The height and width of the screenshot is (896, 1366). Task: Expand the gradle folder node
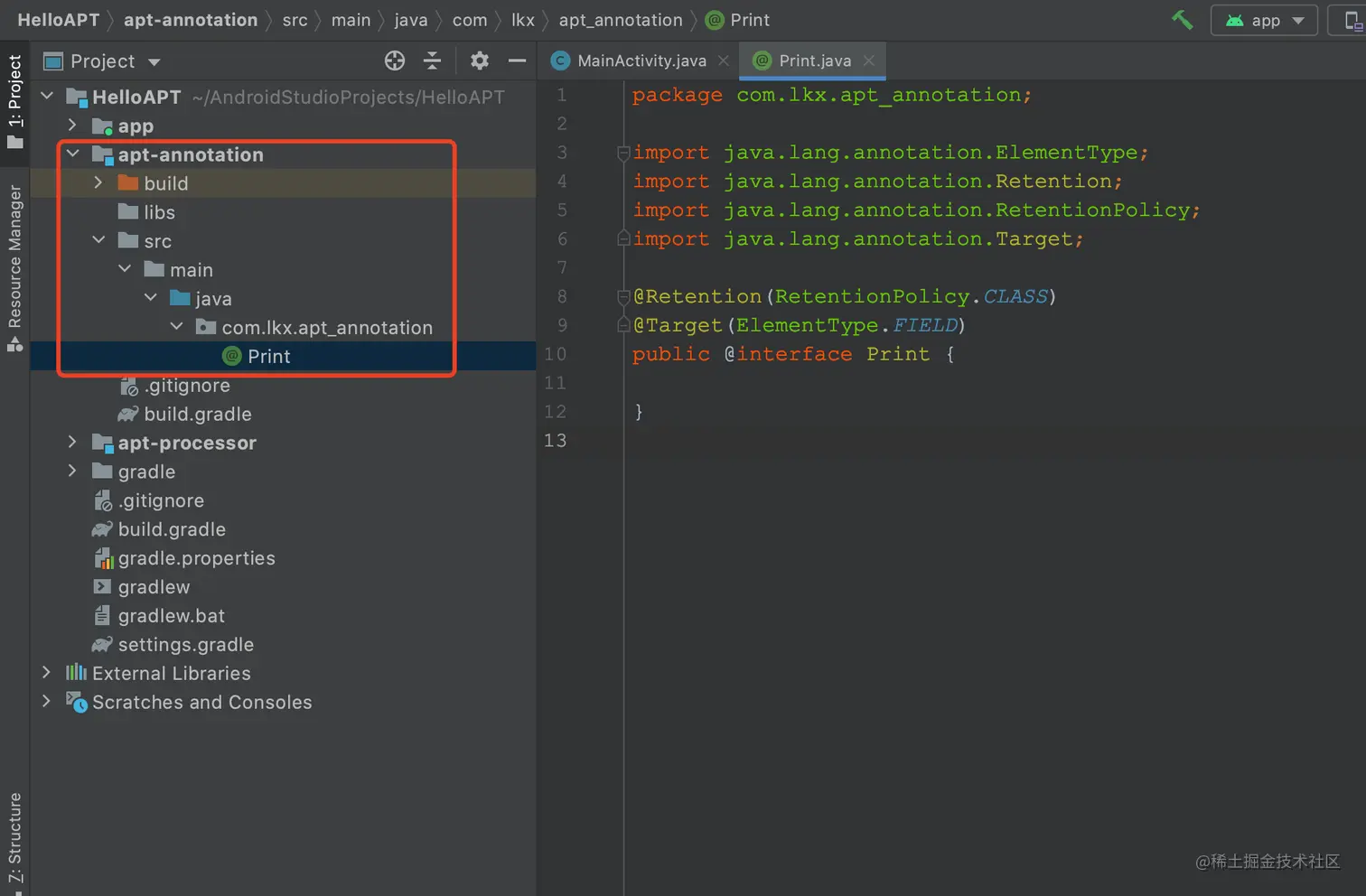click(72, 471)
